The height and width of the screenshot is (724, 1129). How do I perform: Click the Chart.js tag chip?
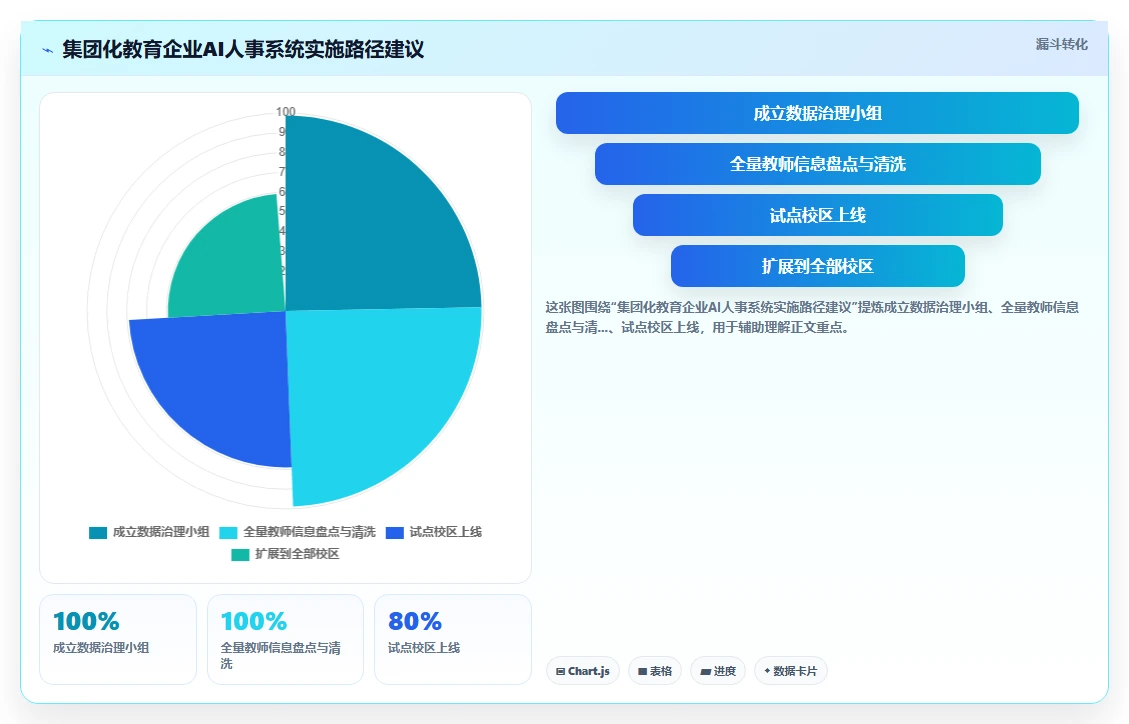583,671
